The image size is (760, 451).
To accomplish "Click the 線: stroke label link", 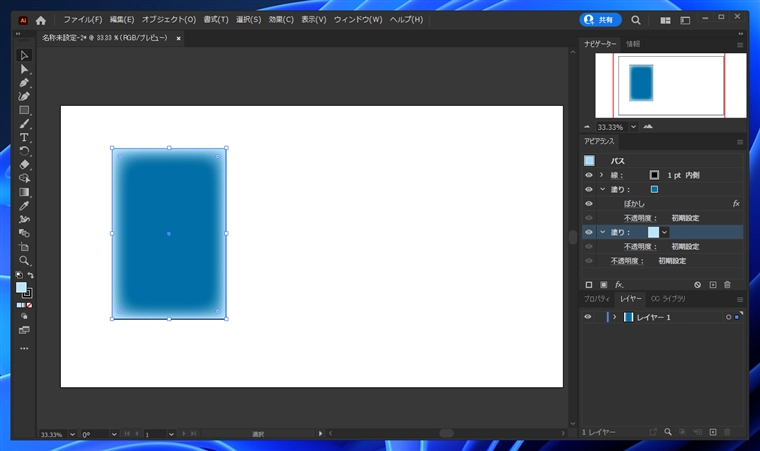I will (x=617, y=175).
